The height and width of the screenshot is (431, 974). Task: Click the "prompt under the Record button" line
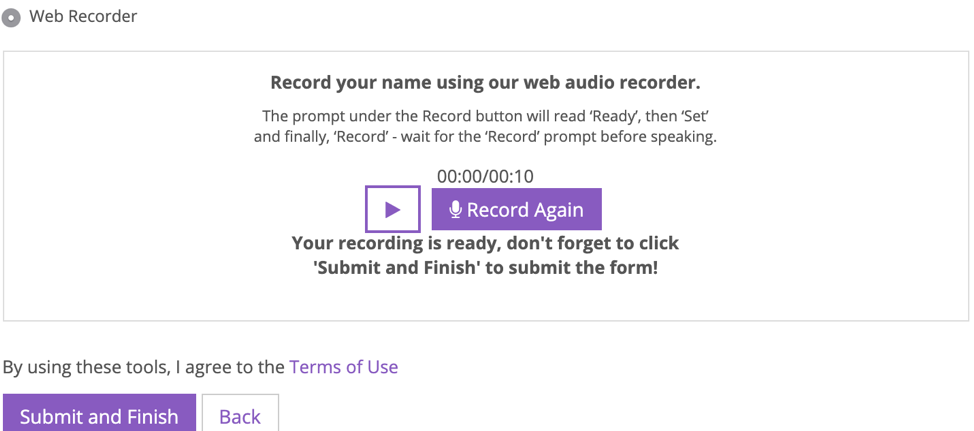(x=485, y=116)
